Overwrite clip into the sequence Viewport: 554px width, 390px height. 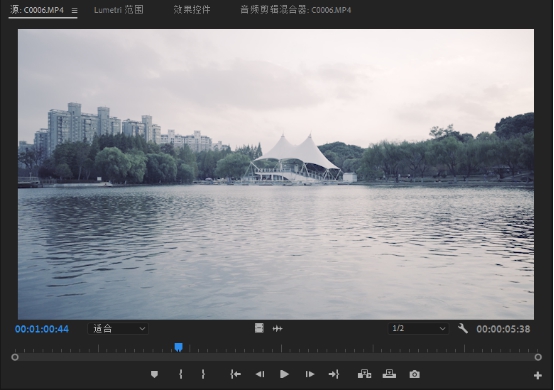tap(389, 374)
